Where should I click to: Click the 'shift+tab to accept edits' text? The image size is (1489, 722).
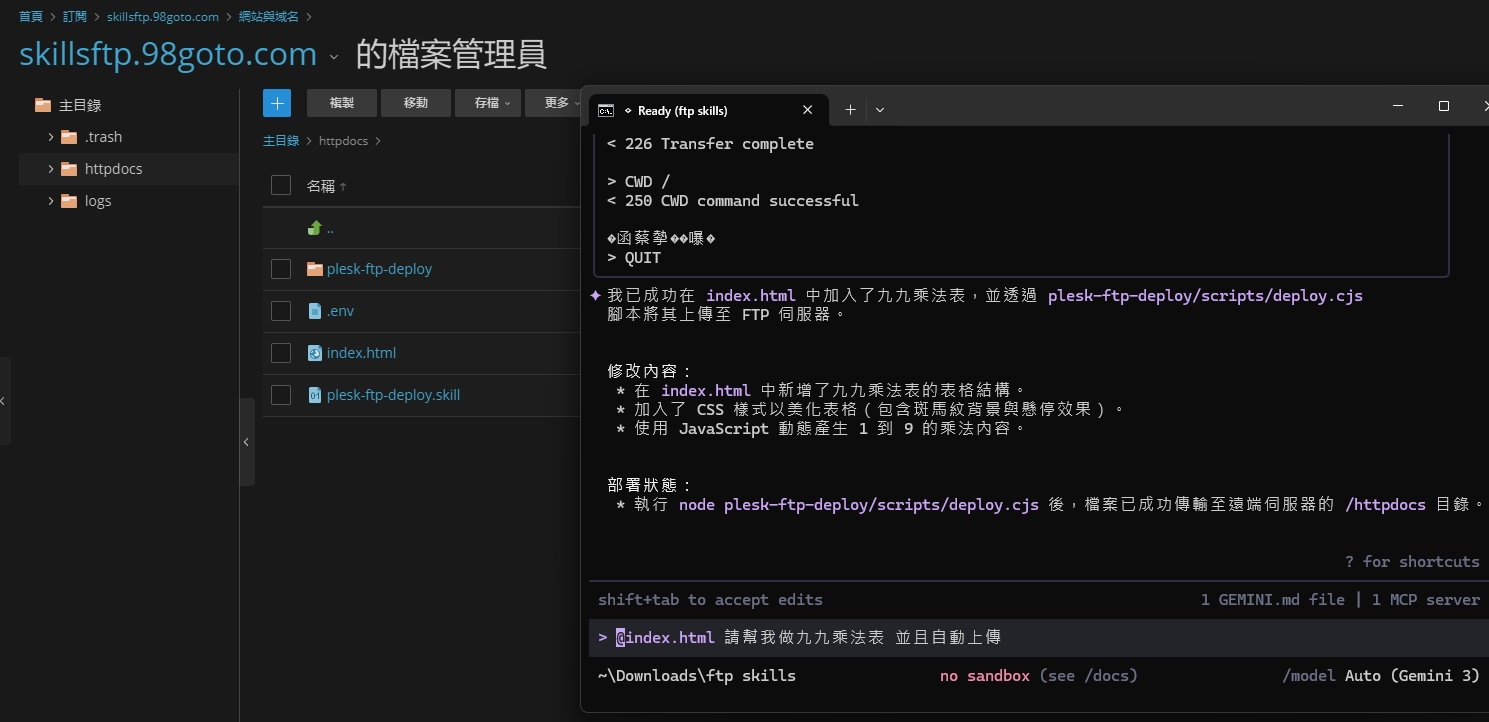pyautogui.click(x=710, y=600)
